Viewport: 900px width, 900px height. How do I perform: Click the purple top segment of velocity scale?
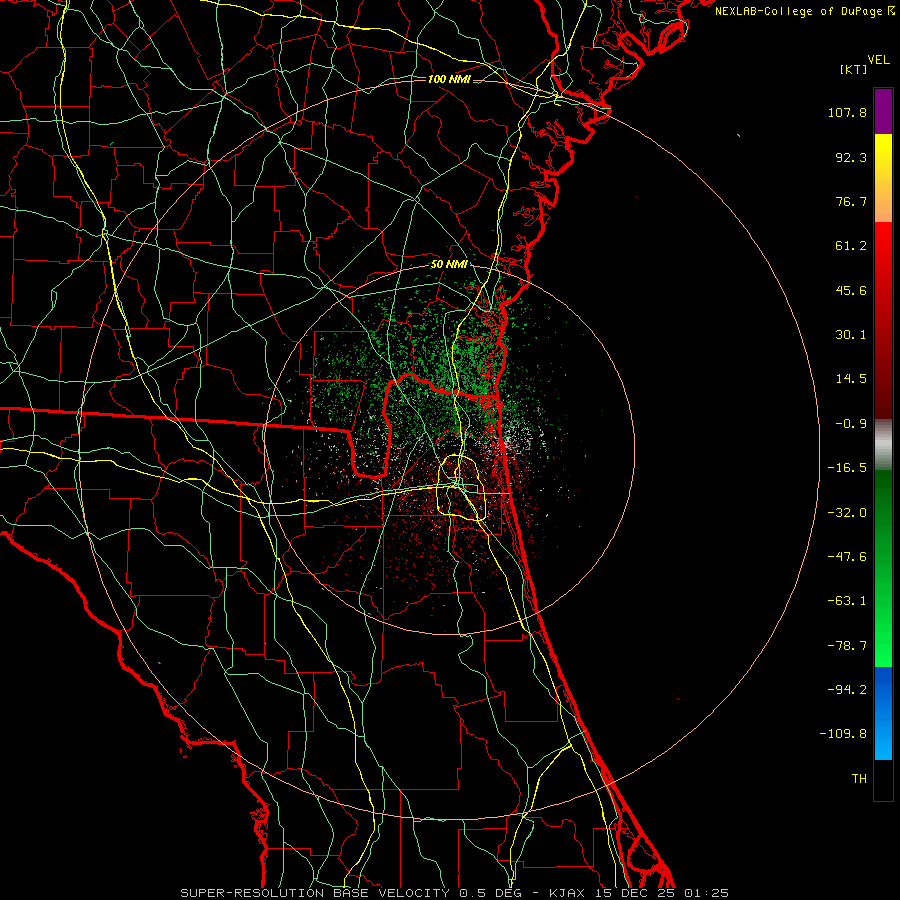point(883,111)
